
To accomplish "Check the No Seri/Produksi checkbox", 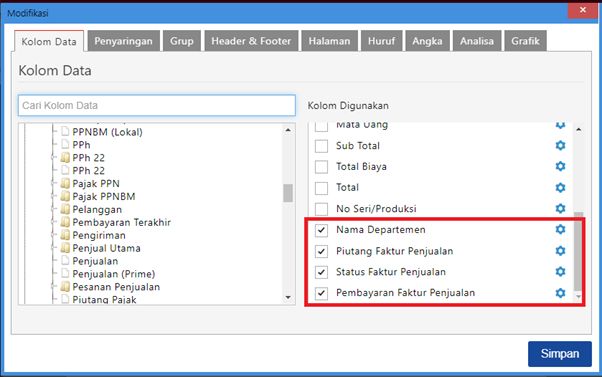I will pyautogui.click(x=321, y=209).
